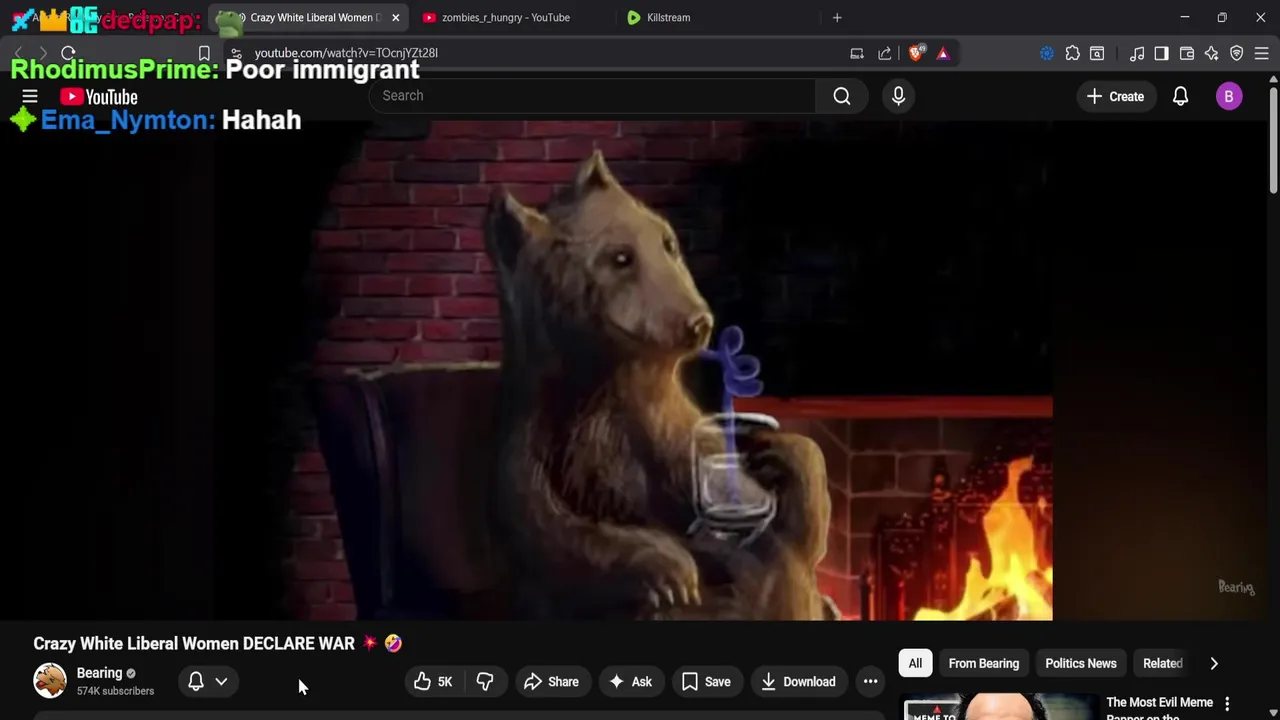1280x720 pixels.
Task: Open the YouTube hamburger guide menu
Action: pyautogui.click(x=30, y=97)
